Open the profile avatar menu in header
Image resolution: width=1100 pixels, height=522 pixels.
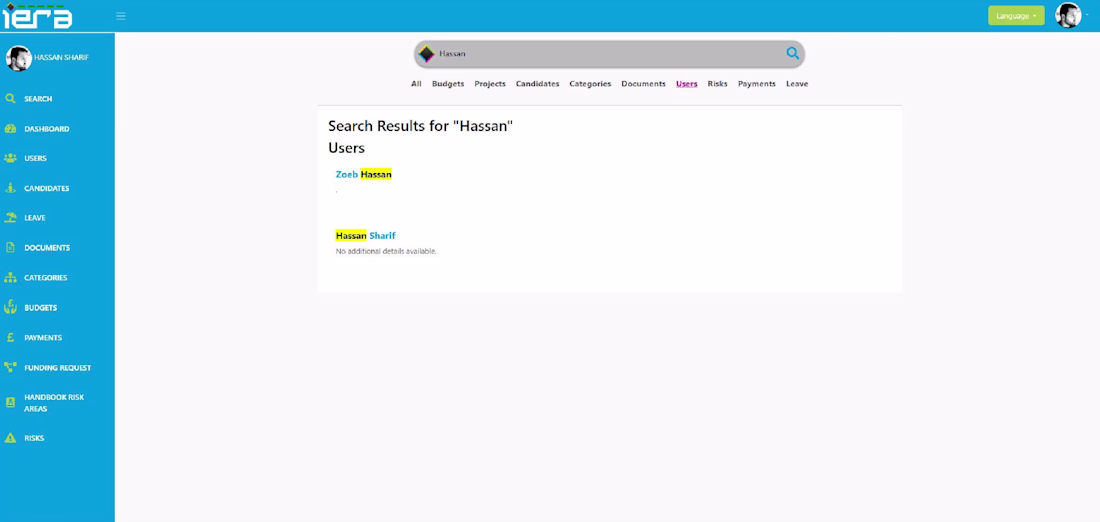(1068, 15)
